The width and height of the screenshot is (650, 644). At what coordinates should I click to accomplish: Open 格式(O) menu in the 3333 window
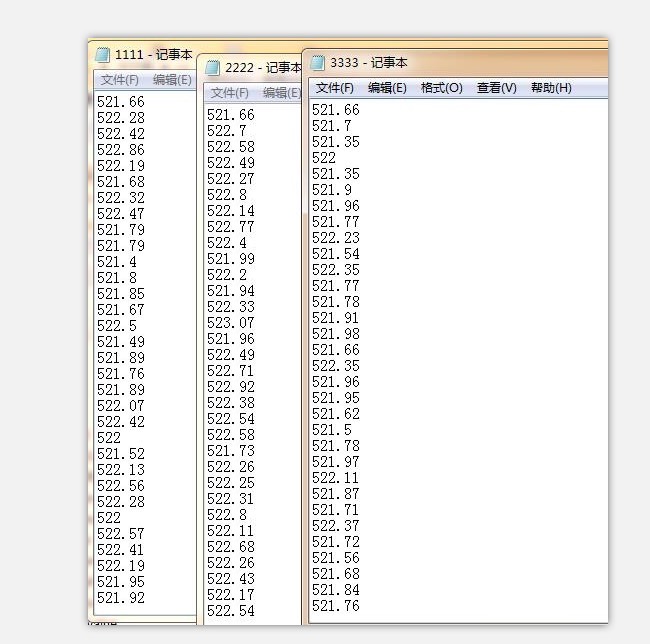[x=441, y=88]
